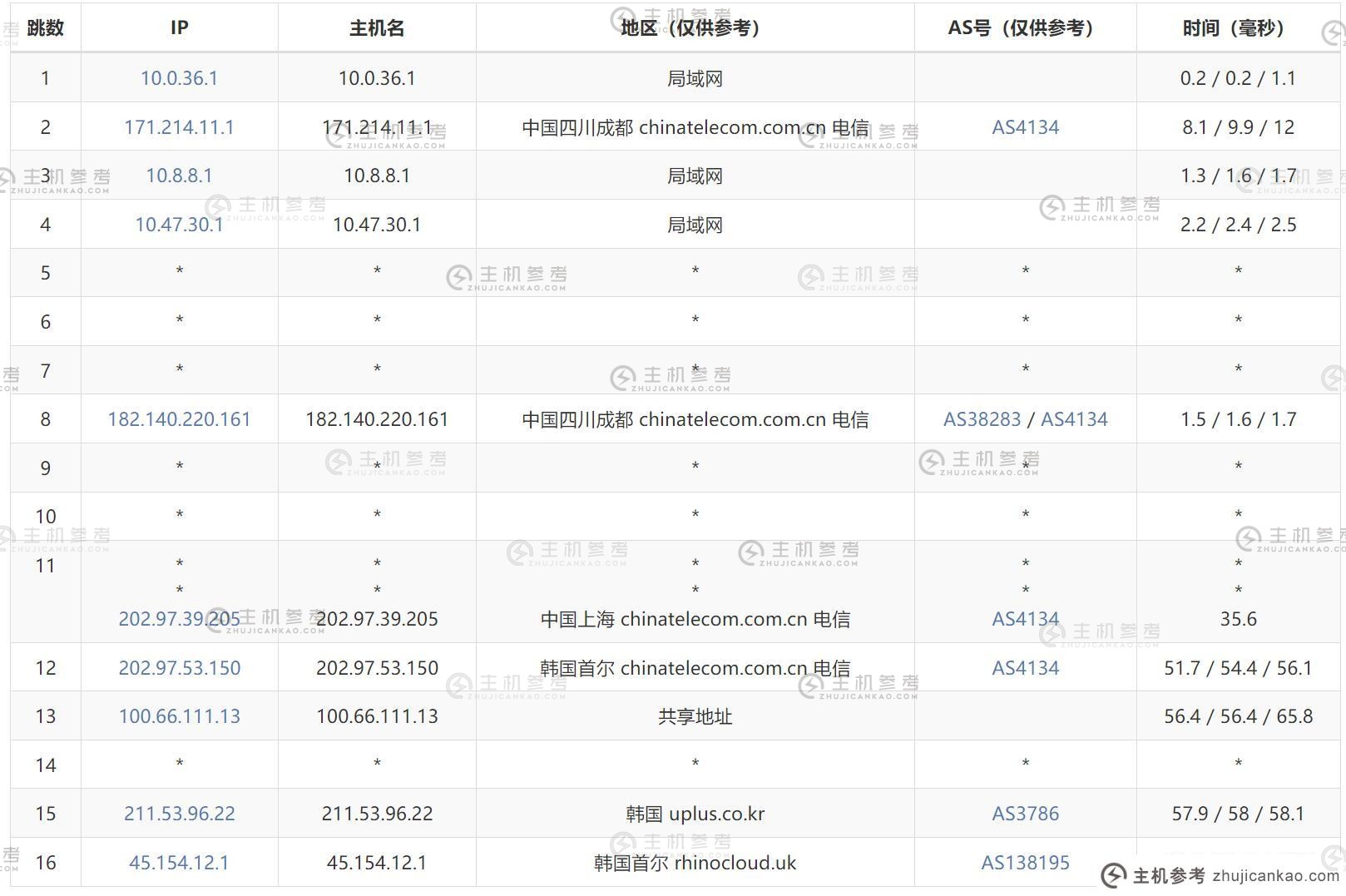The width and height of the screenshot is (1346, 896).
Task: Select time value 8.1 / 9.9 / 12
Action: (1238, 127)
